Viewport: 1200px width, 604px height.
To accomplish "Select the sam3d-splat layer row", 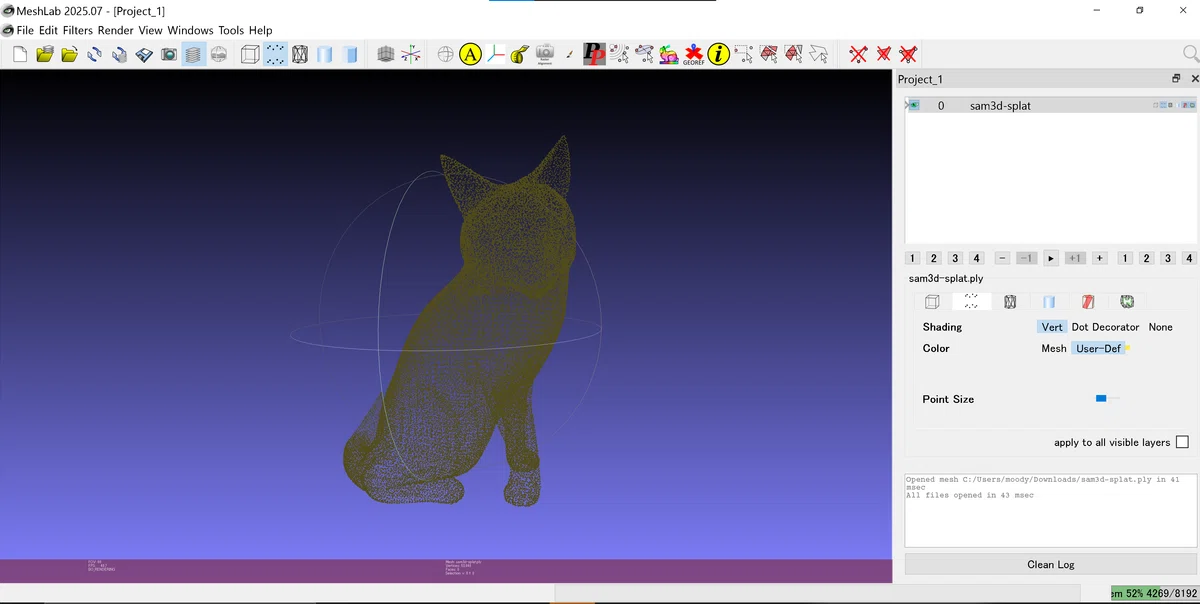I will point(1050,105).
